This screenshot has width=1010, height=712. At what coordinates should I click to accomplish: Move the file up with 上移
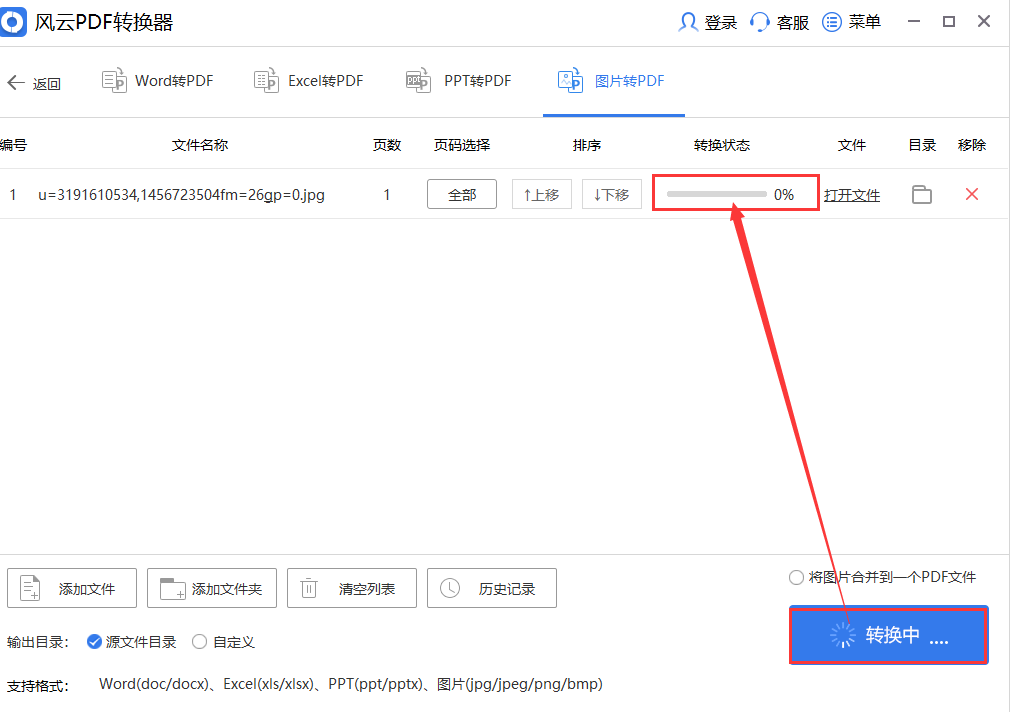coord(541,194)
